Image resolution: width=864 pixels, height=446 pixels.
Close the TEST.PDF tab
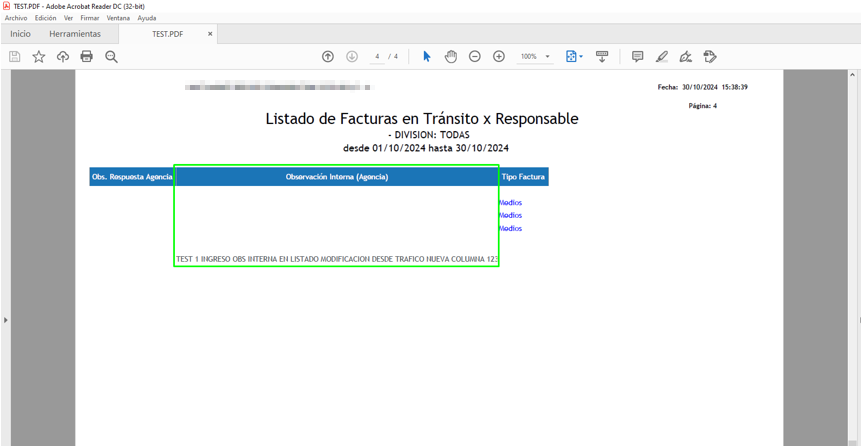click(x=210, y=34)
